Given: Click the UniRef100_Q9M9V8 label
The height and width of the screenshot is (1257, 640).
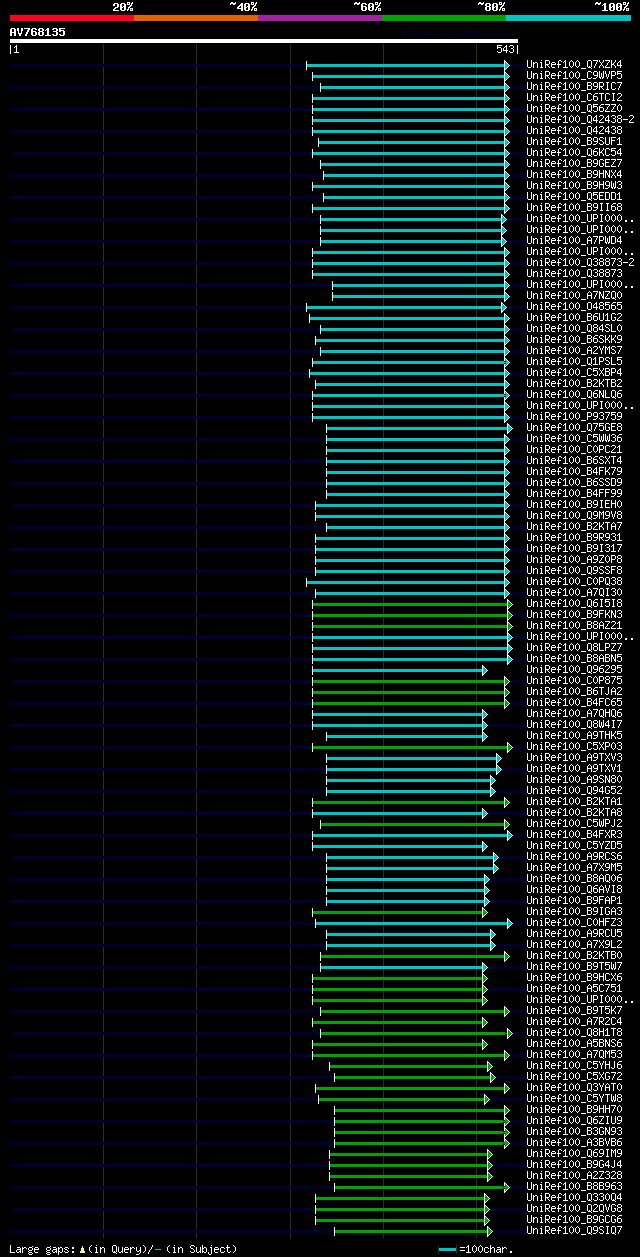Looking at the screenshot, I should pyautogui.click(x=574, y=515).
